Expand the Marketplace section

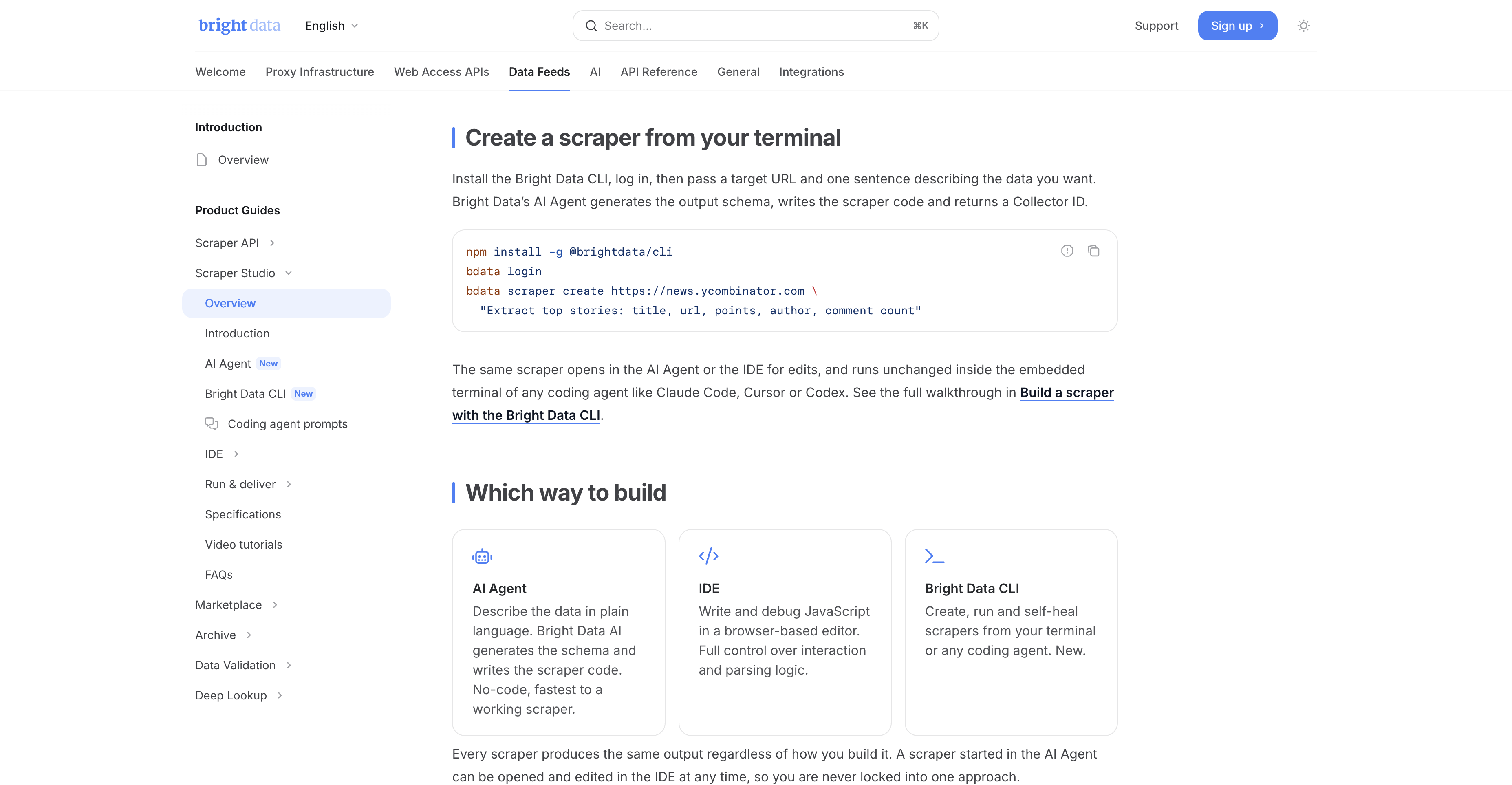[275, 605]
